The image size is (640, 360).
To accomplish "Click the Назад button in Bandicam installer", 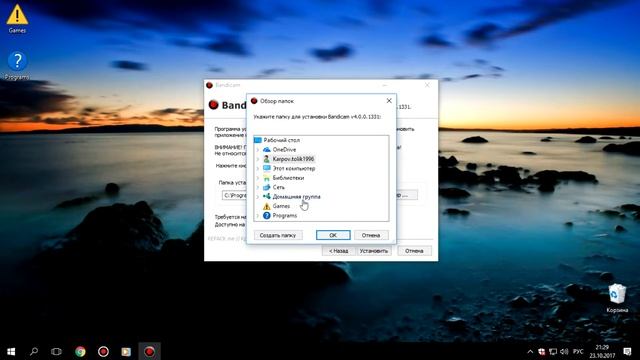I will click(338, 251).
